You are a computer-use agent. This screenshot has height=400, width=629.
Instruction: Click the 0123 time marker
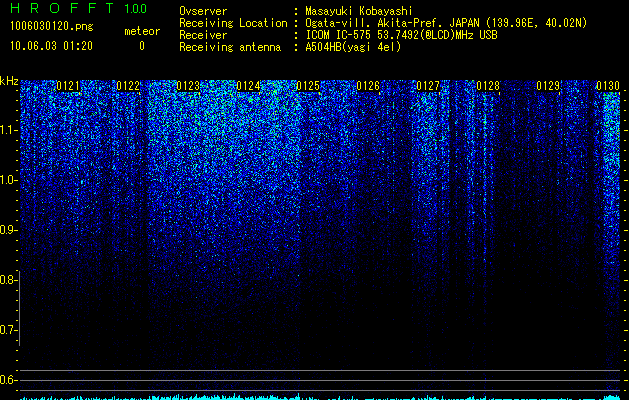tap(188, 86)
